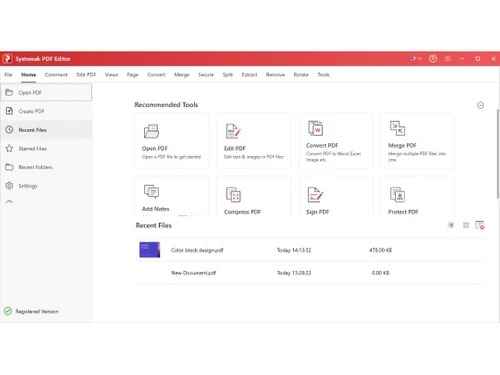The image size is (500, 375).
Task: Select Recent Files in the sidebar
Action: [x=46, y=130]
